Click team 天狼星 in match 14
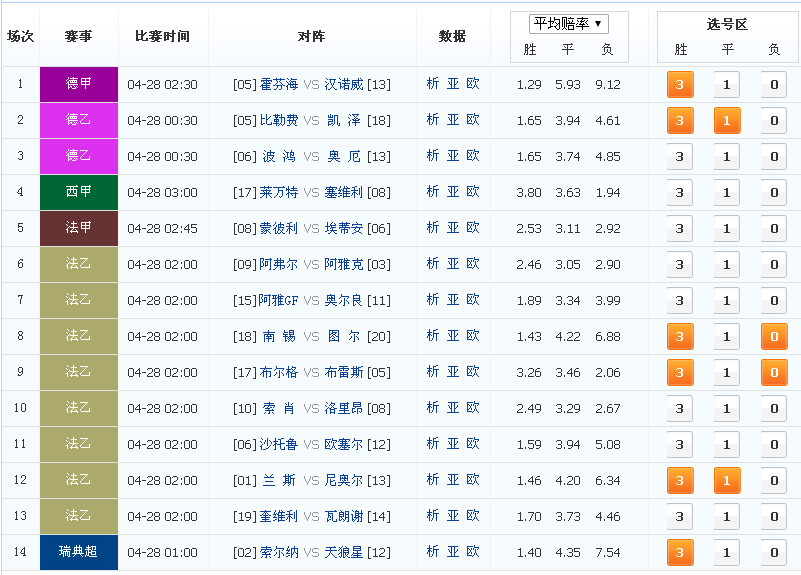The image size is (801, 575). click(344, 553)
